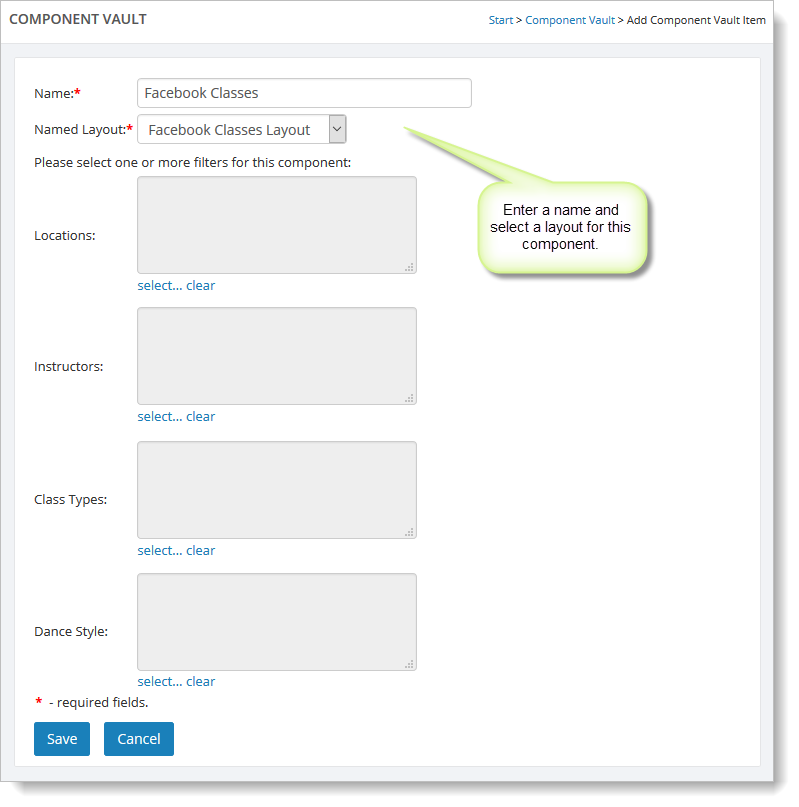This screenshot has height=807, width=799.
Task: Save the component vault item
Action: [x=62, y=739]
